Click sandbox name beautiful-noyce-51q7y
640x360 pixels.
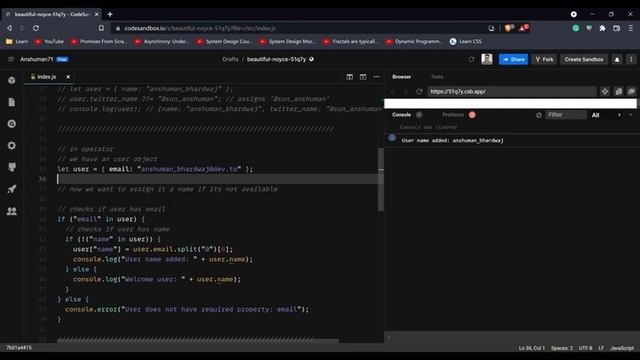276,59
